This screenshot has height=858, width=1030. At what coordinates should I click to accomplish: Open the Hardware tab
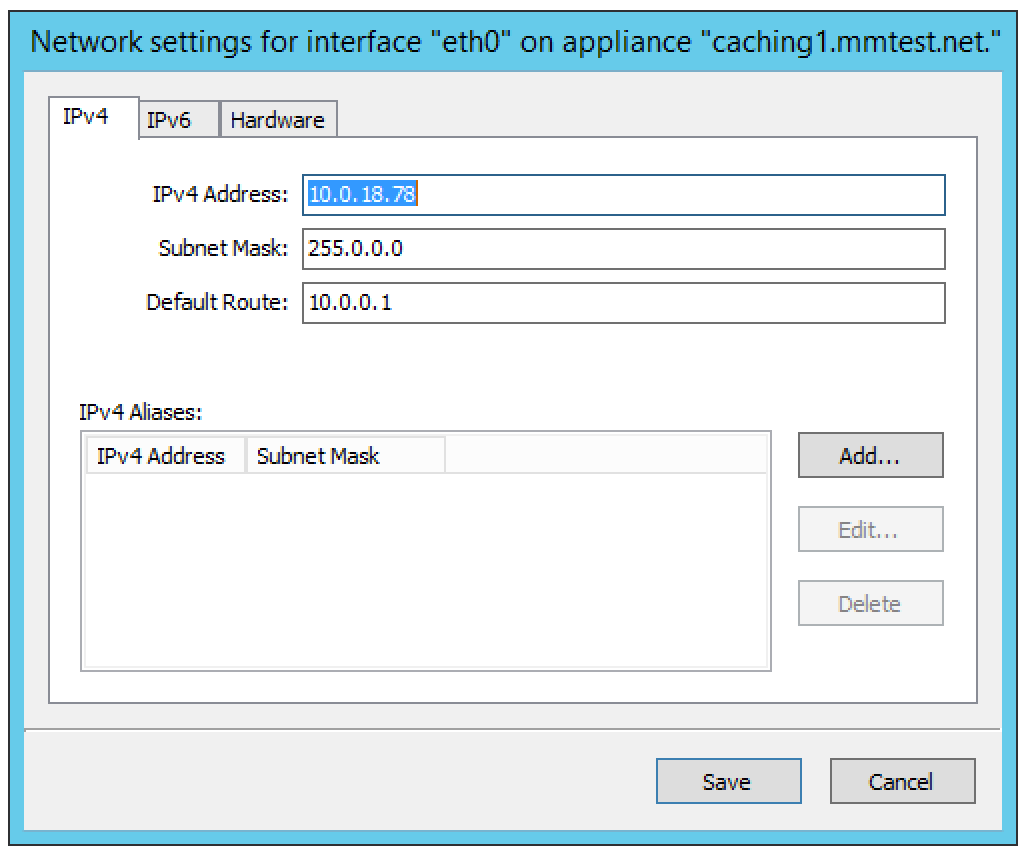coord(277,121)
